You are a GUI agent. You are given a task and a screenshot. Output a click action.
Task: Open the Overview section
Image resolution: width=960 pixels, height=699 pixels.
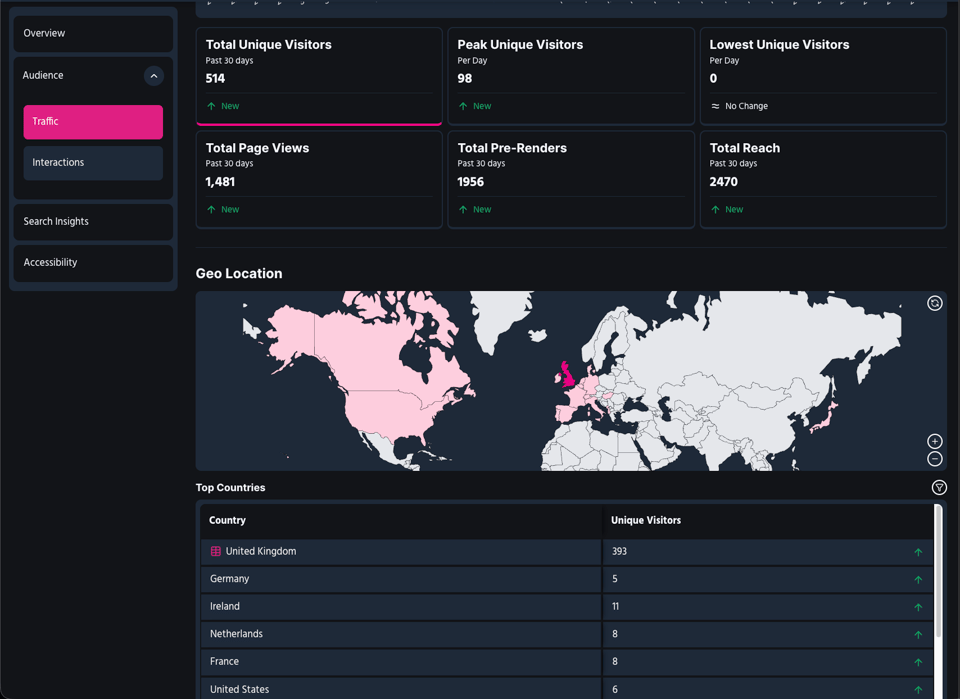click(93, 33)
